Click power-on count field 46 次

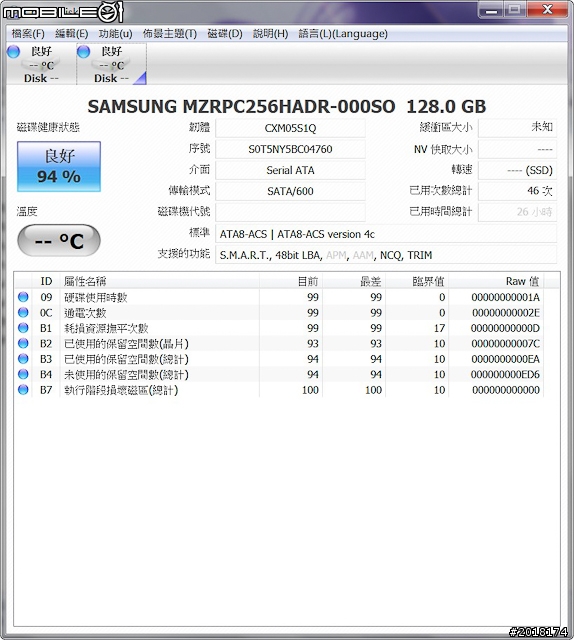point(517,191)
